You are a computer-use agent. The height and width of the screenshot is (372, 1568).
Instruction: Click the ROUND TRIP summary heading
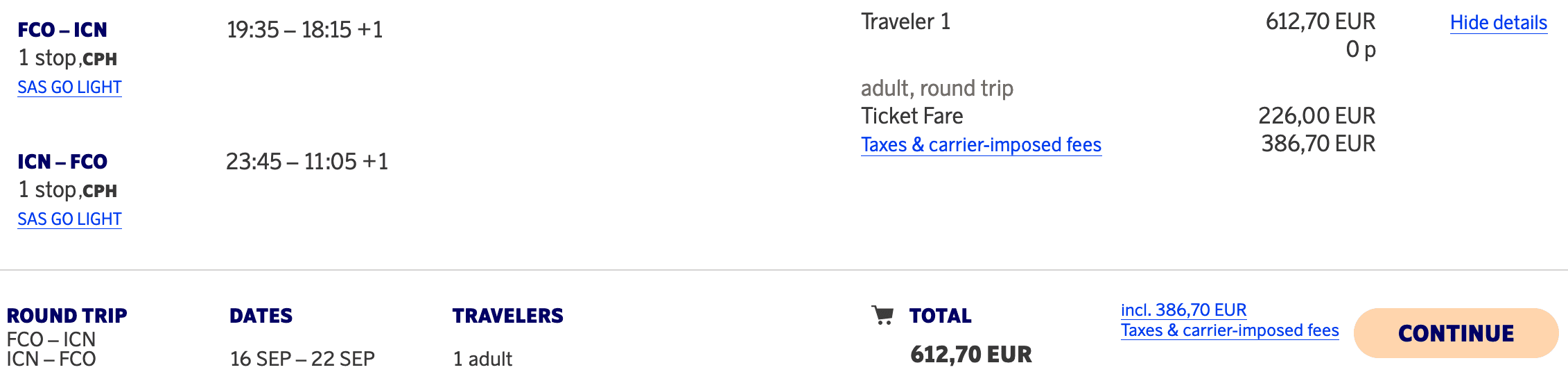click(67, 316)
